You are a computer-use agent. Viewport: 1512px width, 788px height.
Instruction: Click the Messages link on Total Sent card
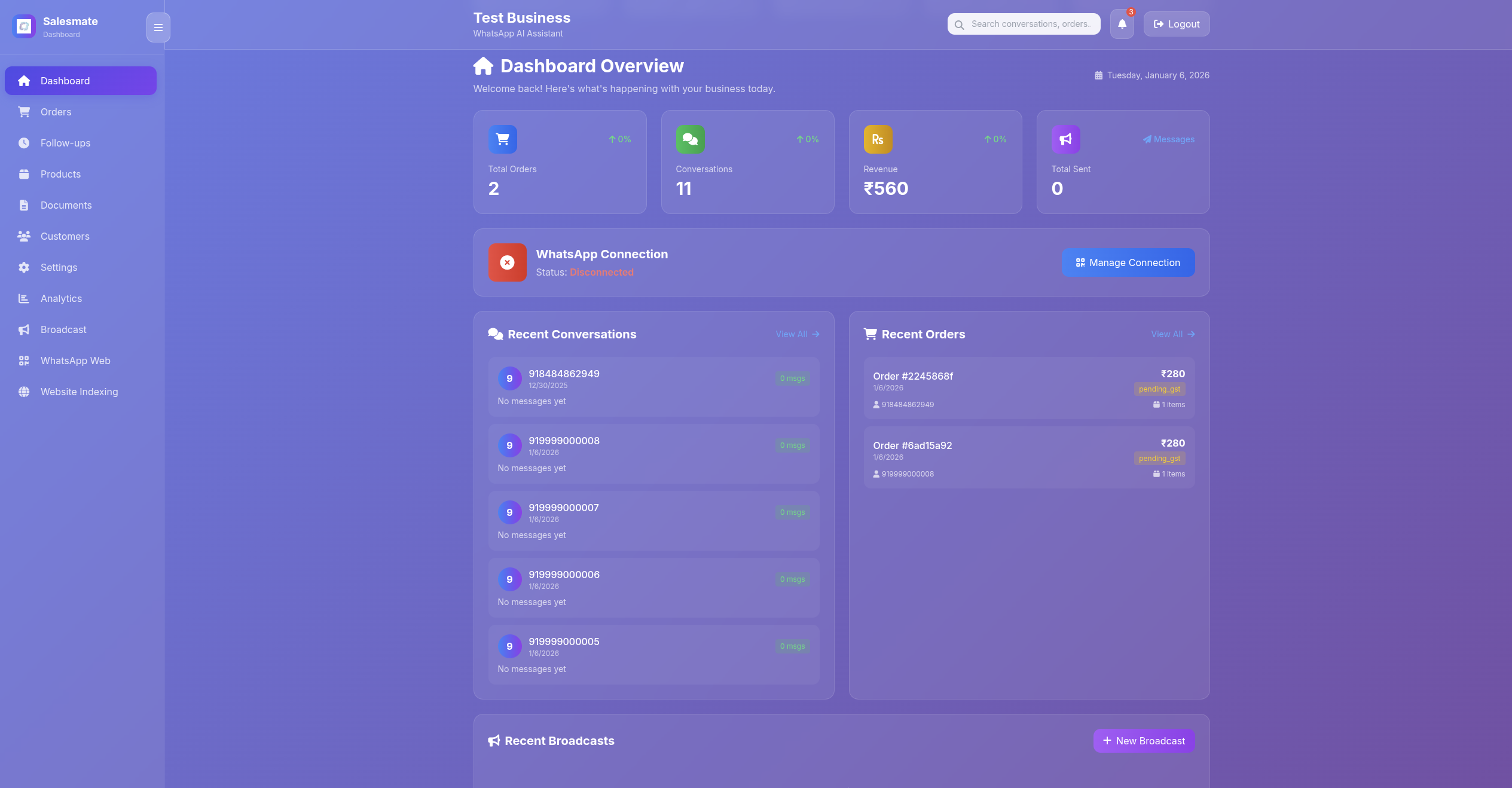click(1168, 139)
